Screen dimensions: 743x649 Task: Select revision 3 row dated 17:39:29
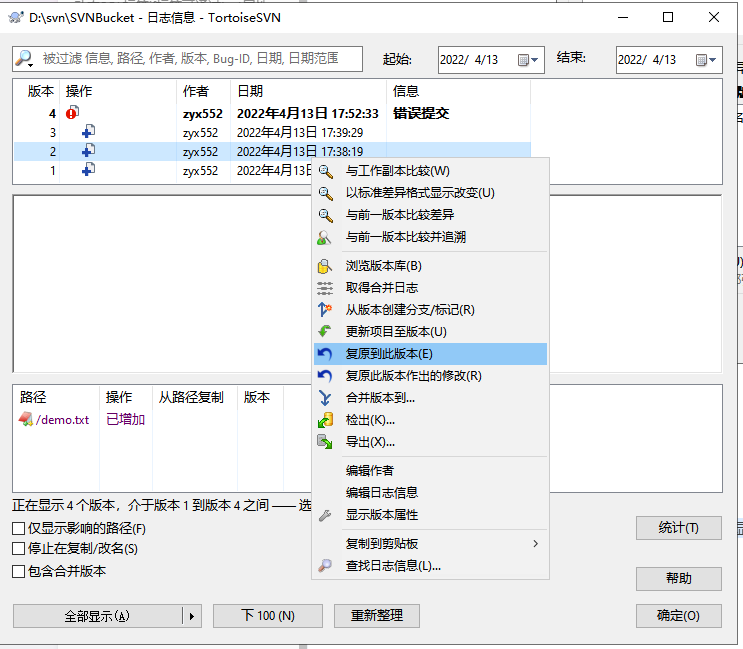[x=272, y=133]
